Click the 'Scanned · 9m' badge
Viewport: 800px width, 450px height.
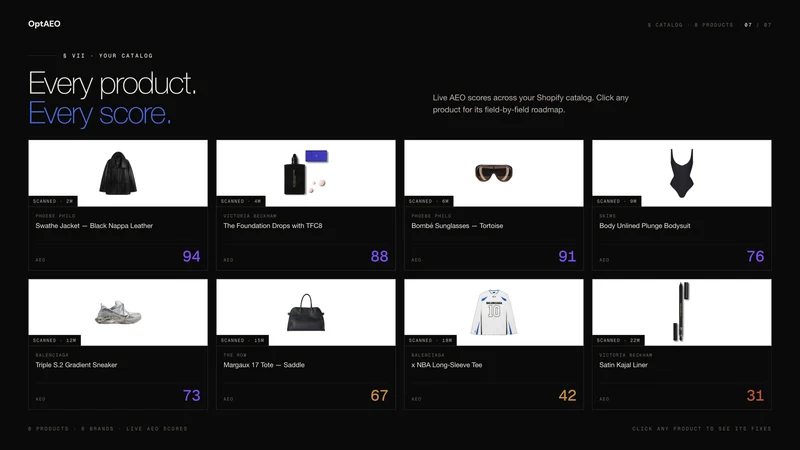(617, 202)
